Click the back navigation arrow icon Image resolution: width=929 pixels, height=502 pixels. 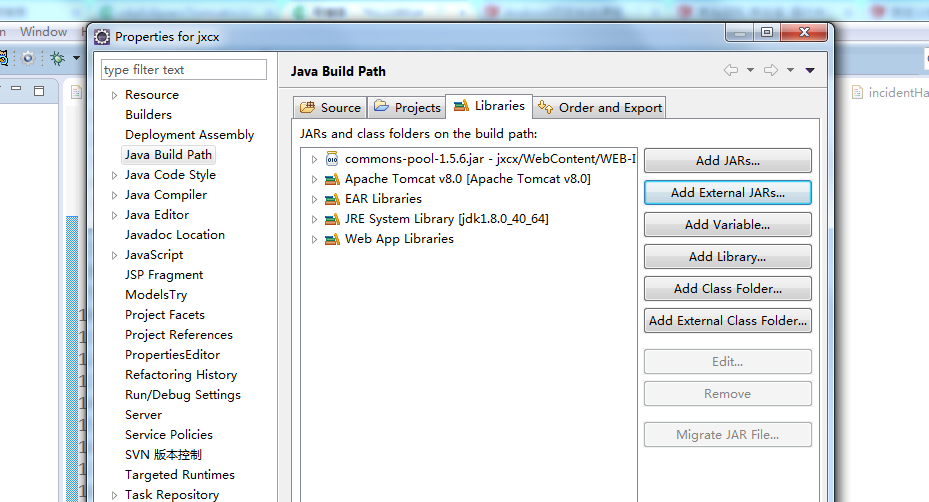coord(731,70)
